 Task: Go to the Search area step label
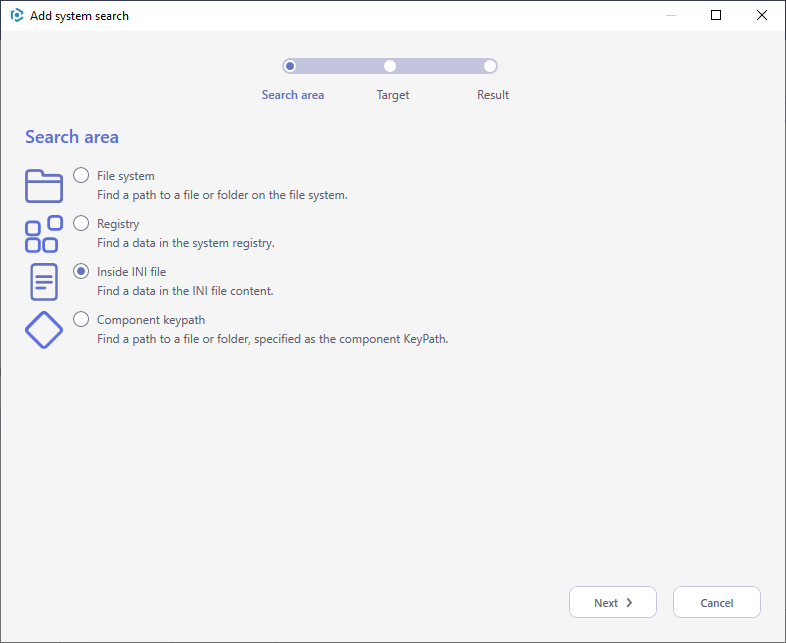pyautogui.click(x=293, y=95)
